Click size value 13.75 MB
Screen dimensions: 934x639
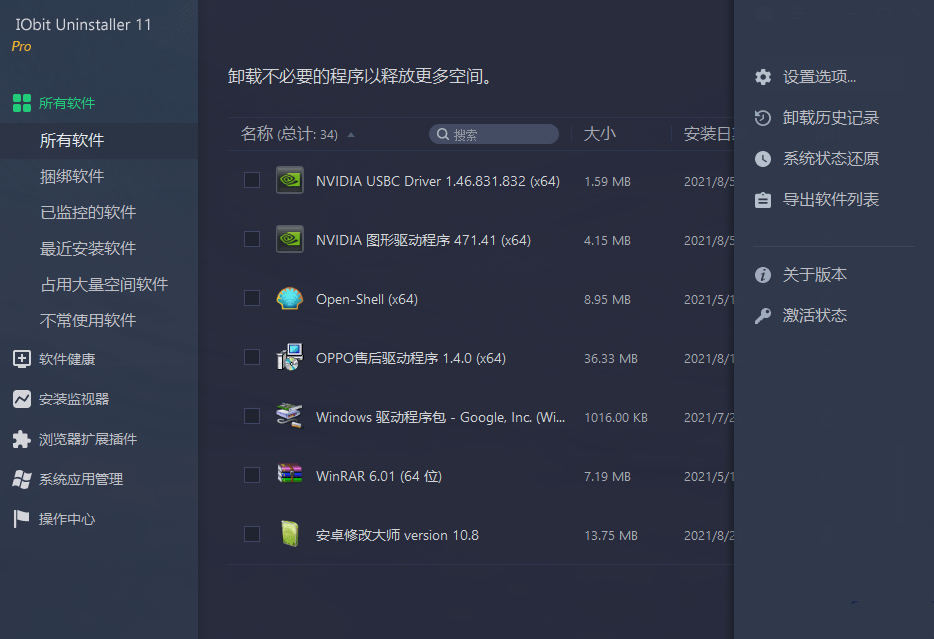click(611, 535)
